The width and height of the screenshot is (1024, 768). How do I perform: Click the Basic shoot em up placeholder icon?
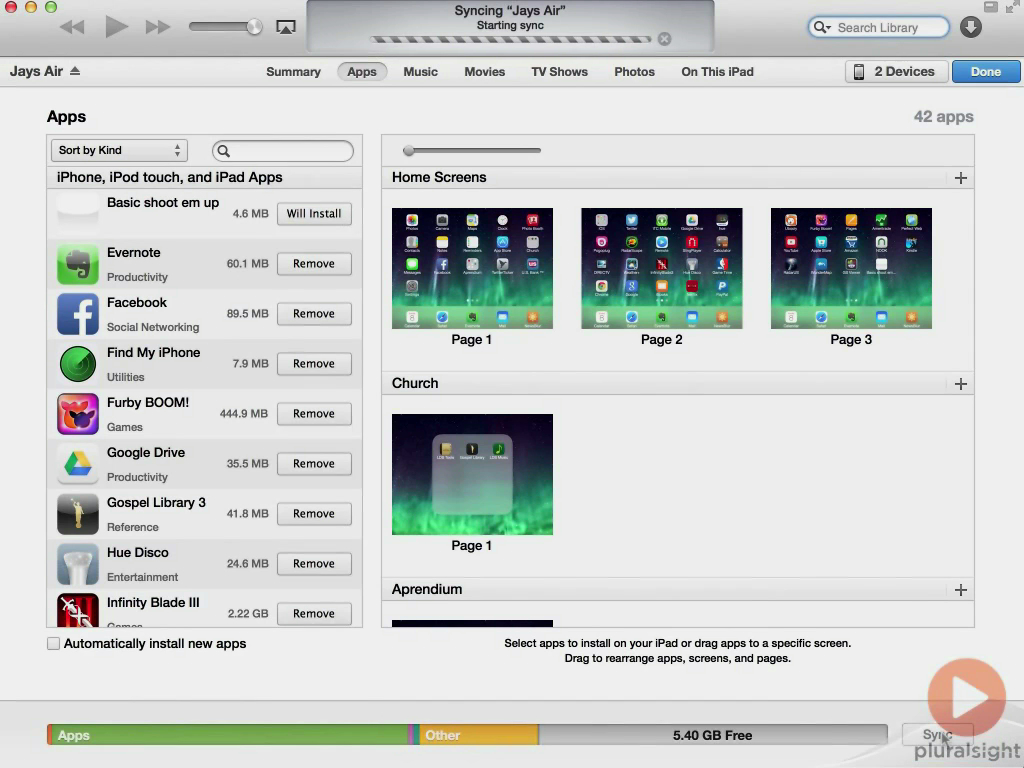tap(78, 214)
